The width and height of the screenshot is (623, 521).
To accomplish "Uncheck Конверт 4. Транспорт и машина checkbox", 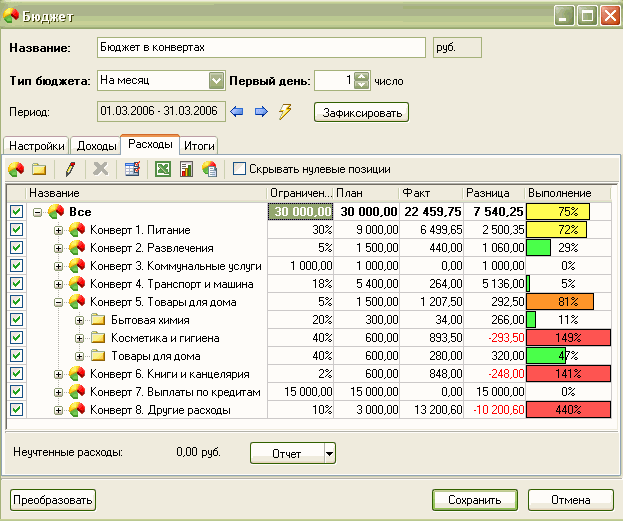I will coord(16,284).
